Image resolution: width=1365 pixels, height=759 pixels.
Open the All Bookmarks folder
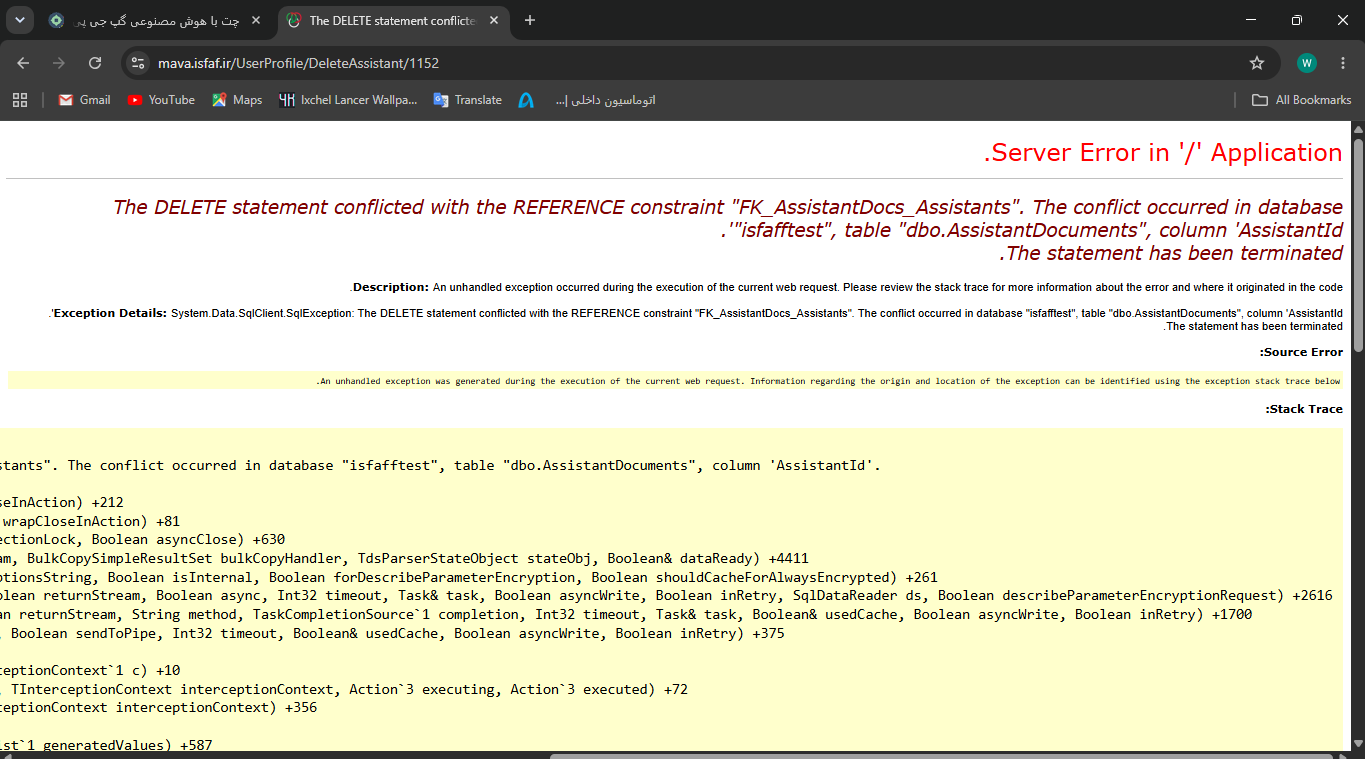(1302, 100)
